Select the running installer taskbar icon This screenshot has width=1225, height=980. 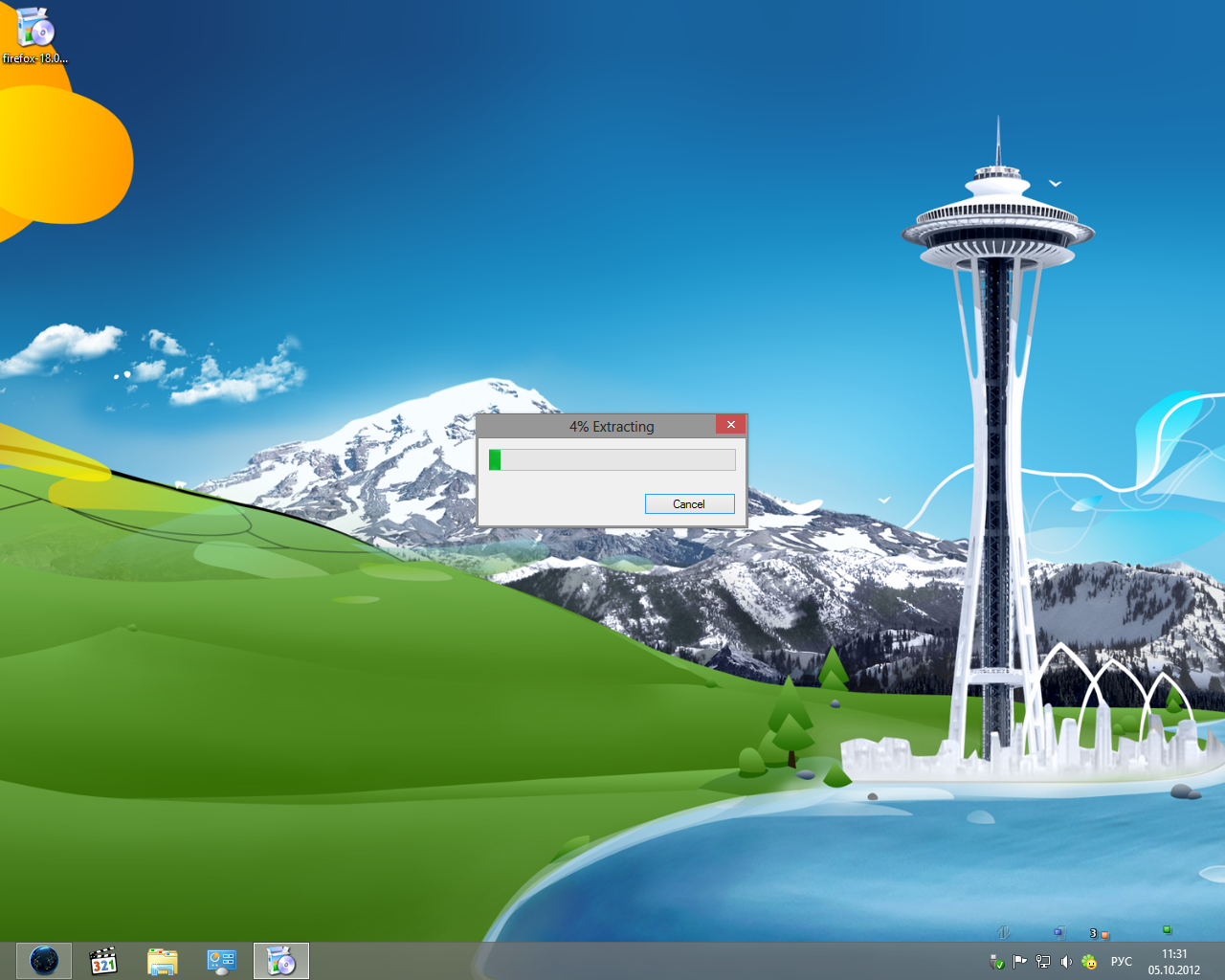click(x=281, y=961)
